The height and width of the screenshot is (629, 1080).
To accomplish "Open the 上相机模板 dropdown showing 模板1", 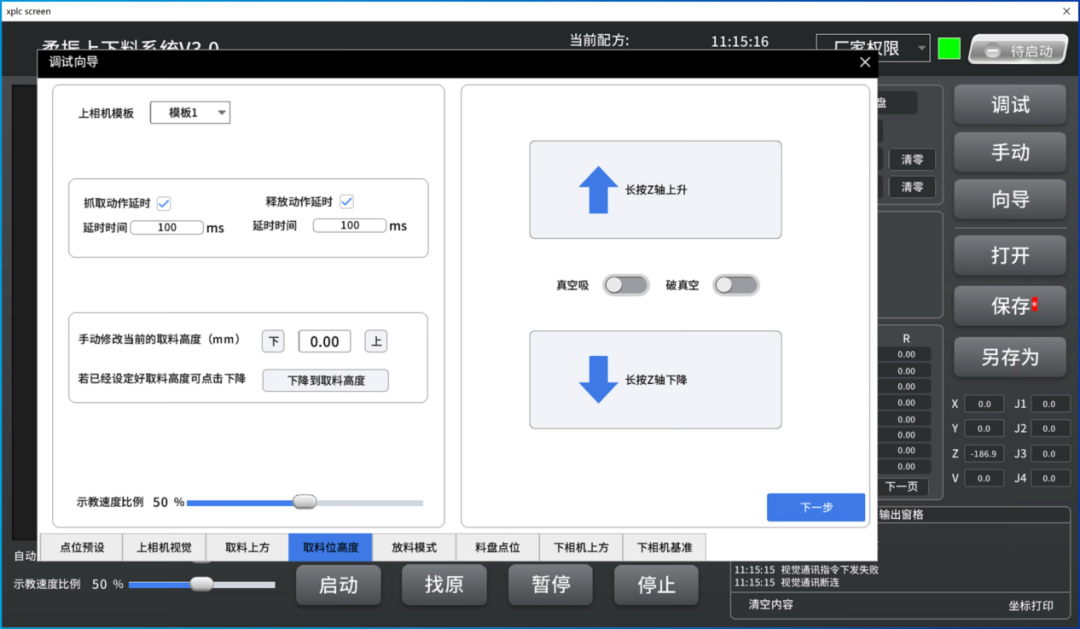I will click(190, 112).
